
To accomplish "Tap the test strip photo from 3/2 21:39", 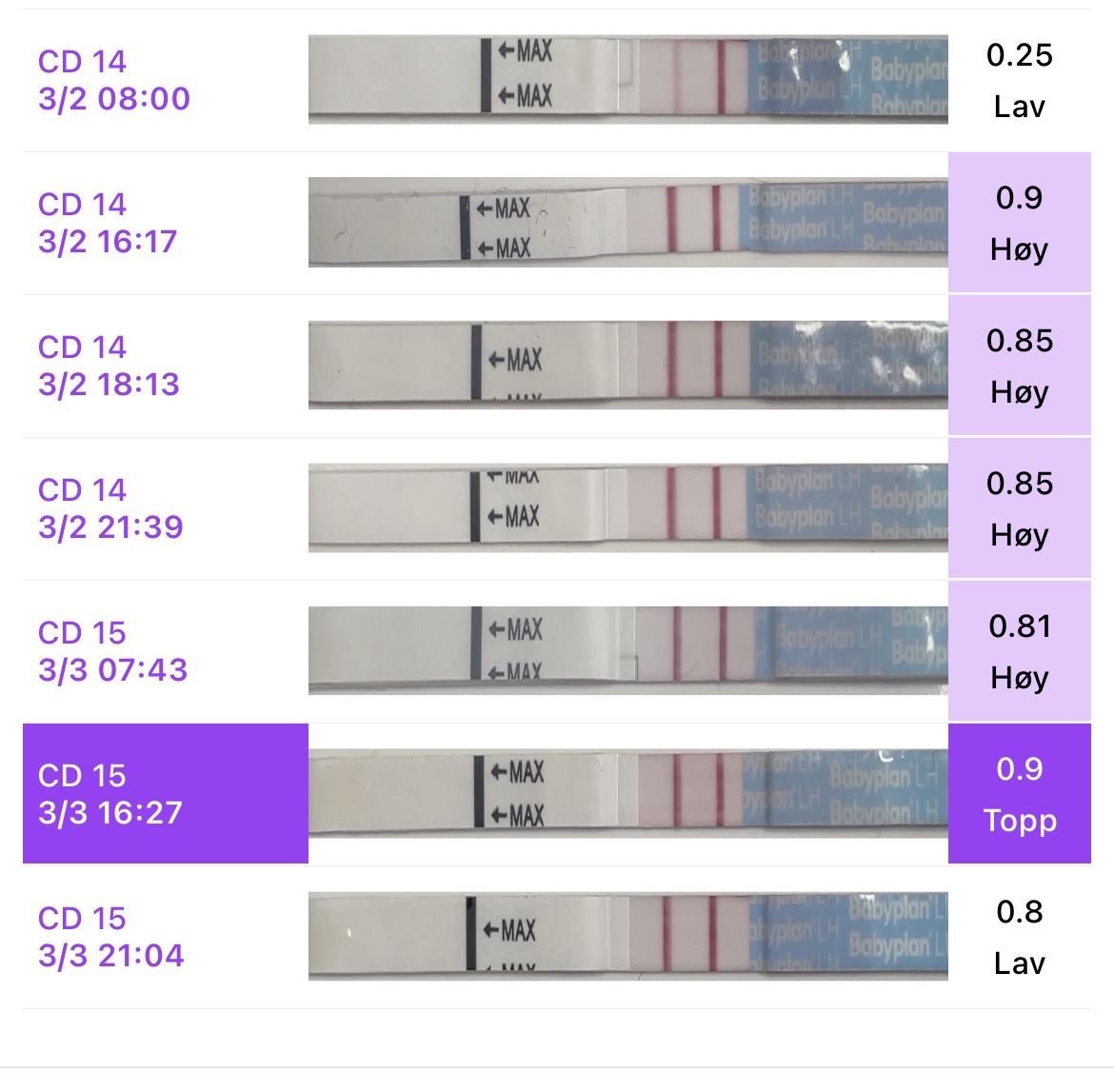I will [627, 508].
